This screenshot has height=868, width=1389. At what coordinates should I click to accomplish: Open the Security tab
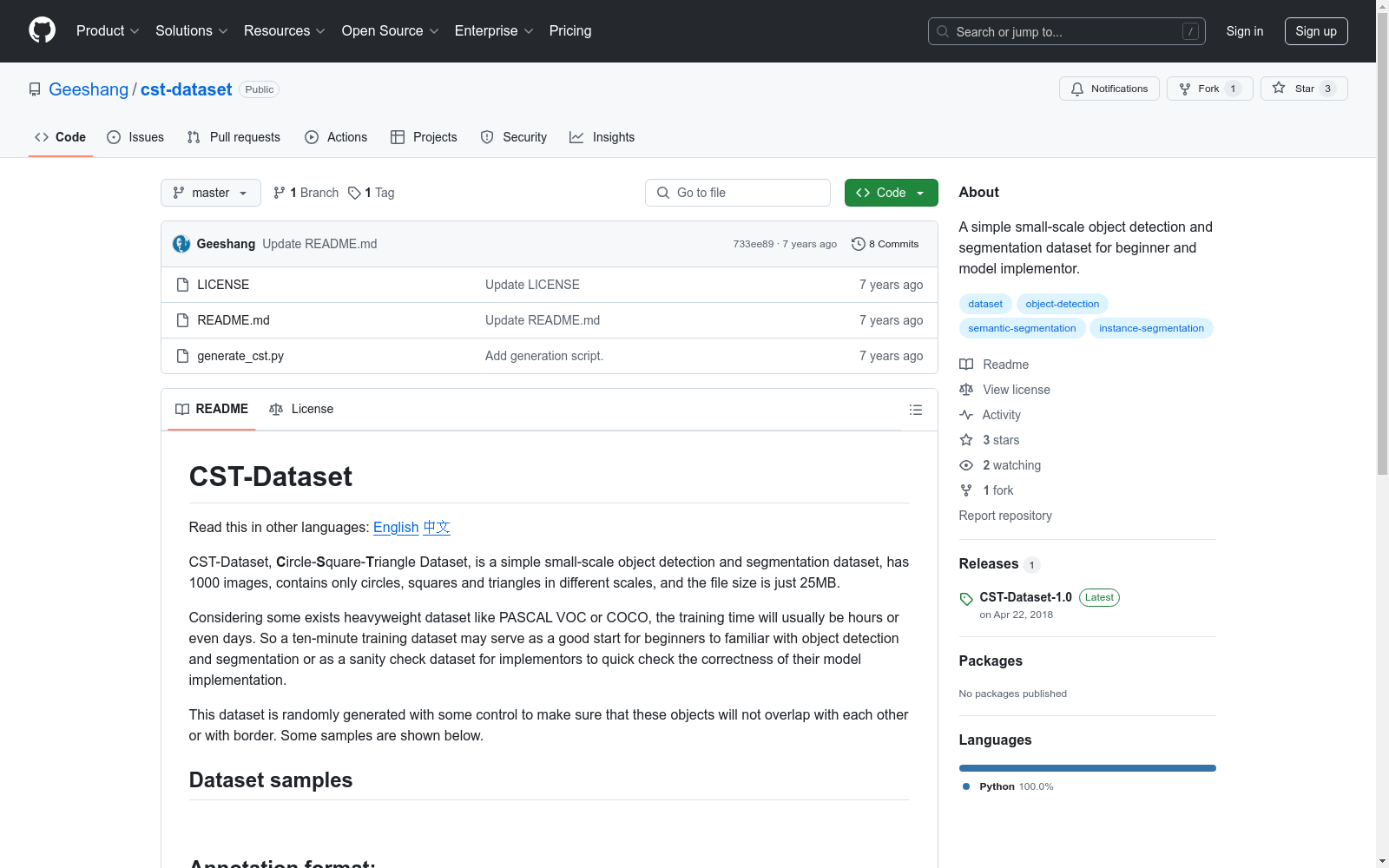[x=514, y=137]
